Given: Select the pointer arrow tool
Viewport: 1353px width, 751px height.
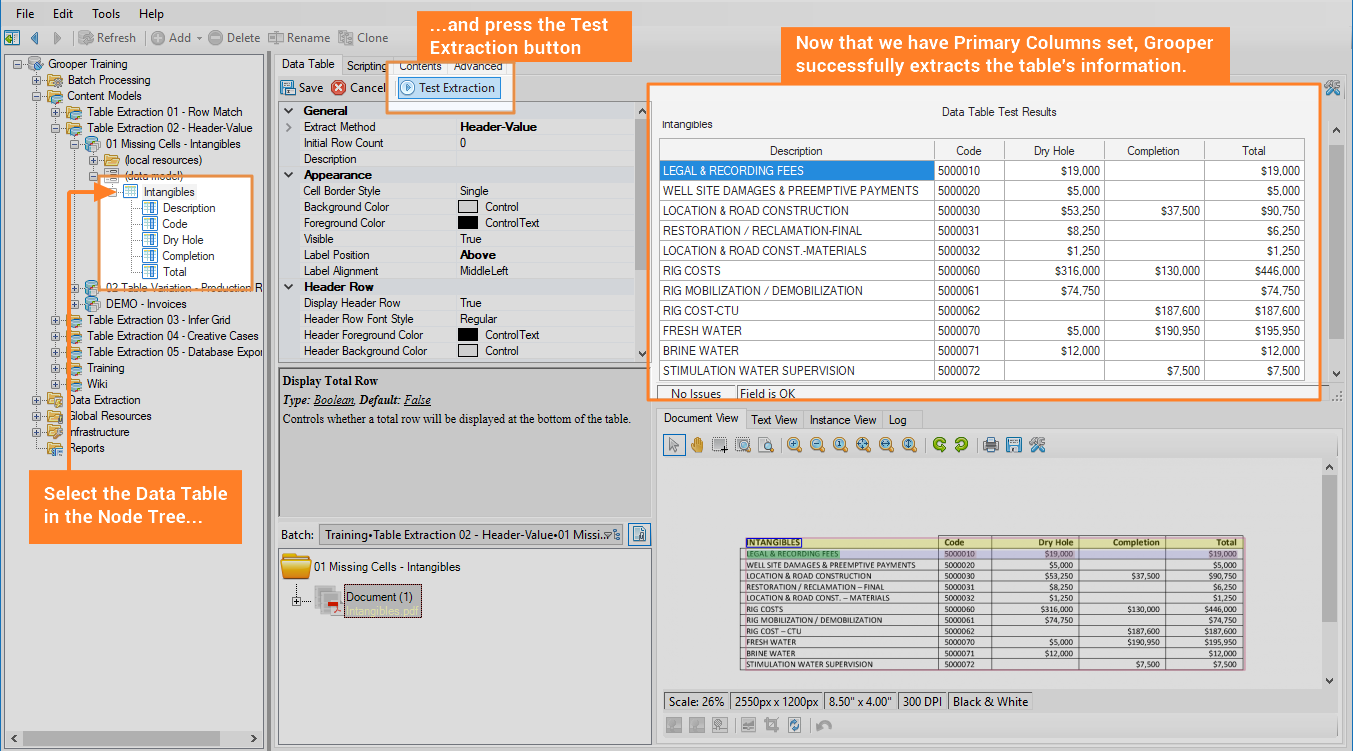Looking at the screenshot, I should pyautogui.click(x=674, y=445).
